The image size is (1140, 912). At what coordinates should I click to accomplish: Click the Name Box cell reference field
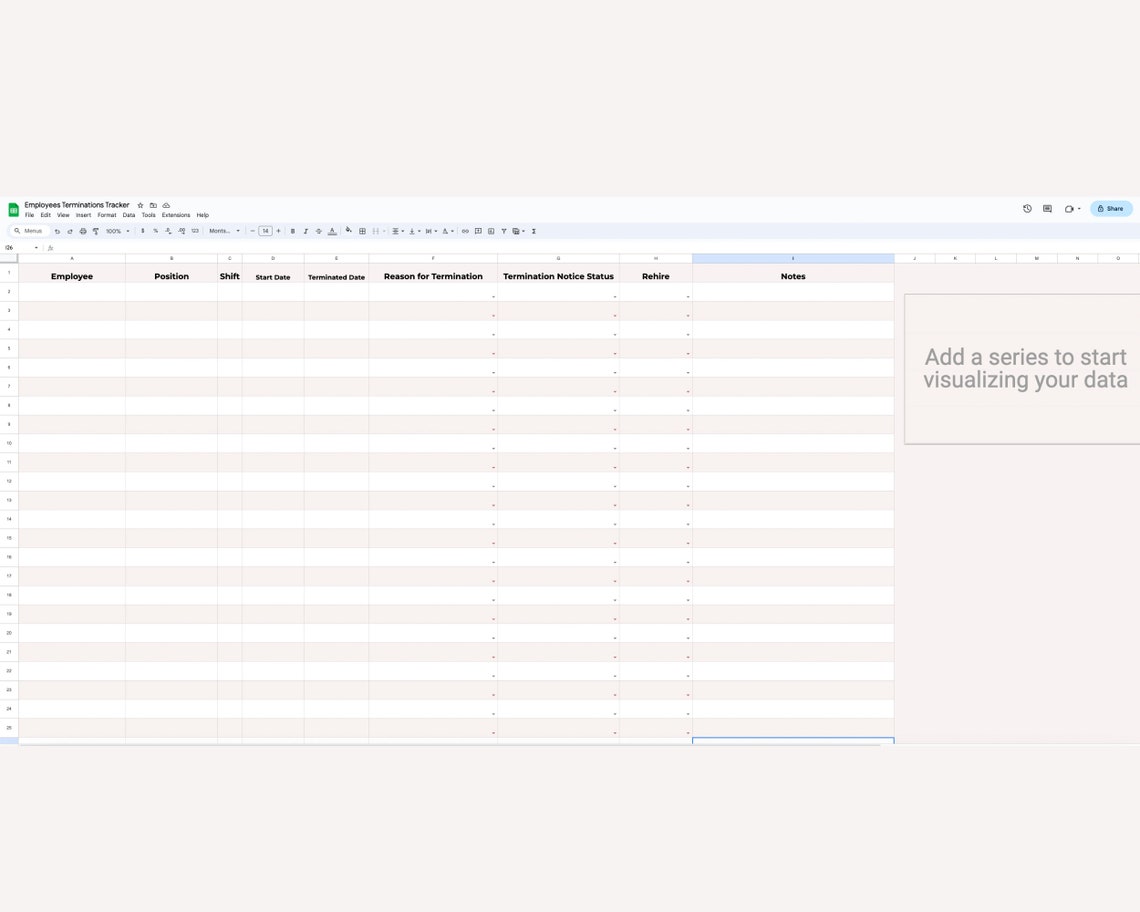[14, 247]
